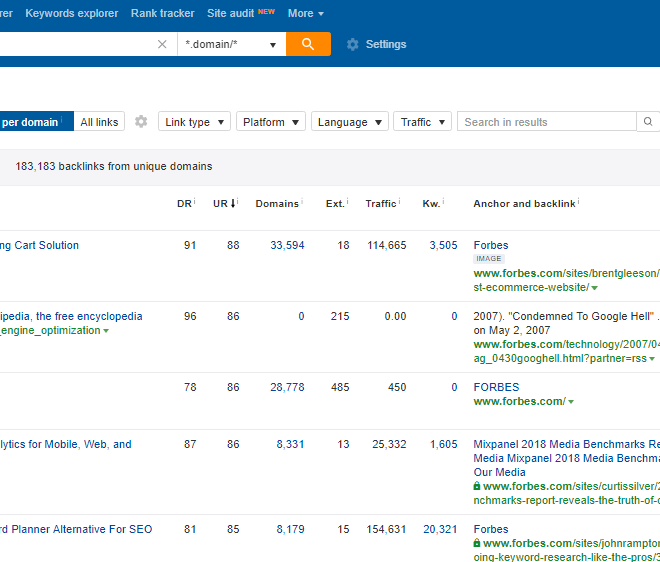Image resolution: width=660 pixels, height=562 pixels.
Task: Click the 20,321 keywords value
Action: pos(440,529)
